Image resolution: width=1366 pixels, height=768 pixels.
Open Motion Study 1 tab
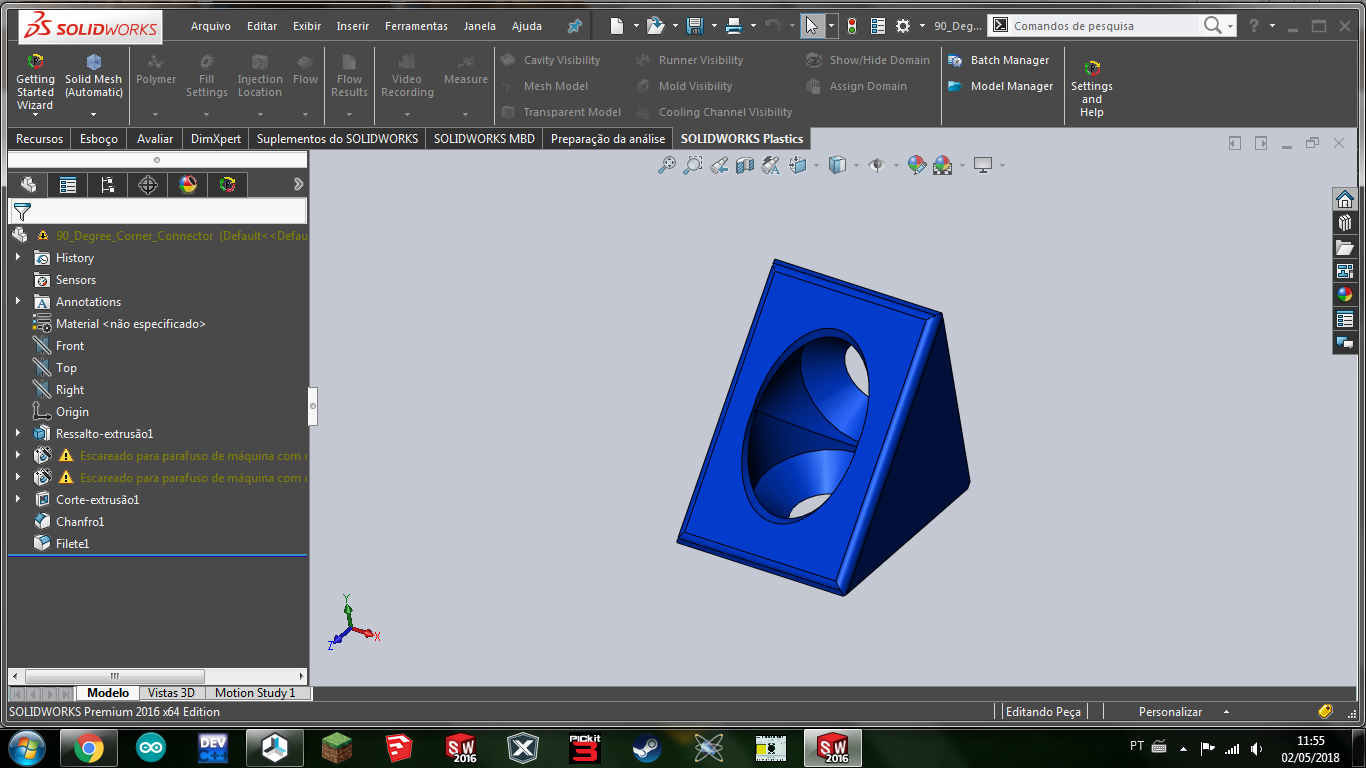coord(255,693)
